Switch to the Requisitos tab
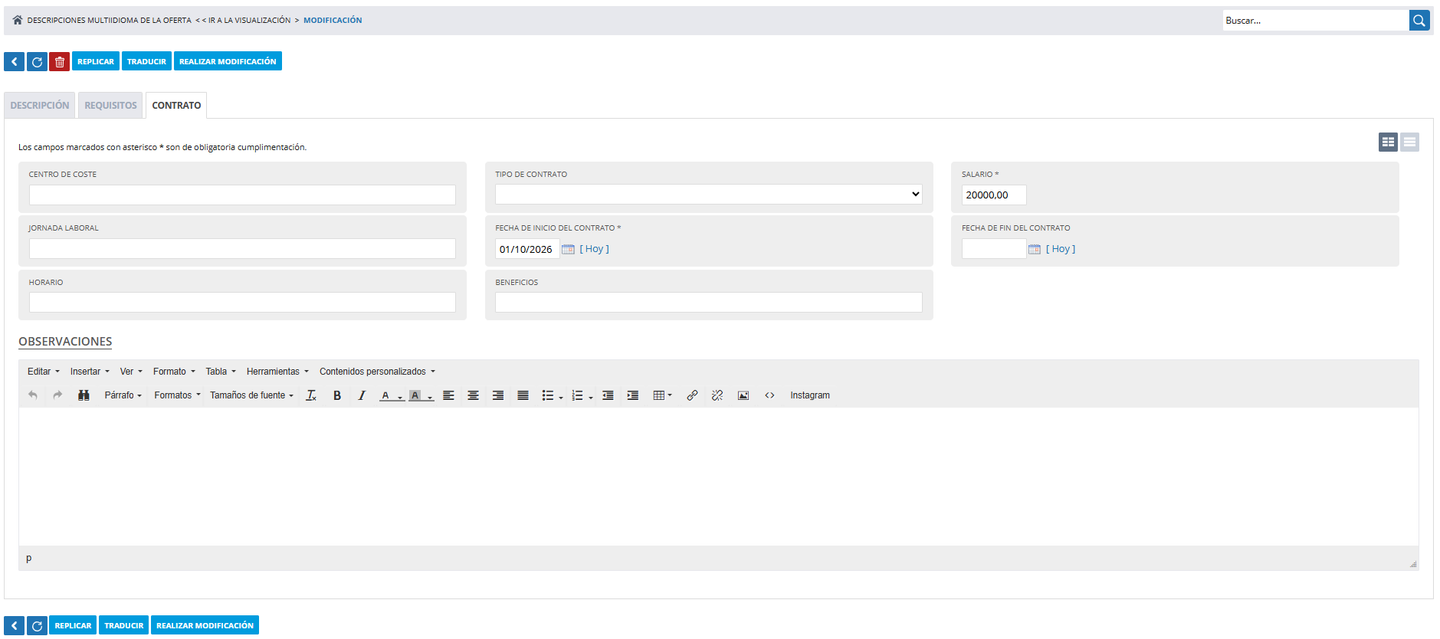Viewport: 1440px width, 639px height. (111, 105)
